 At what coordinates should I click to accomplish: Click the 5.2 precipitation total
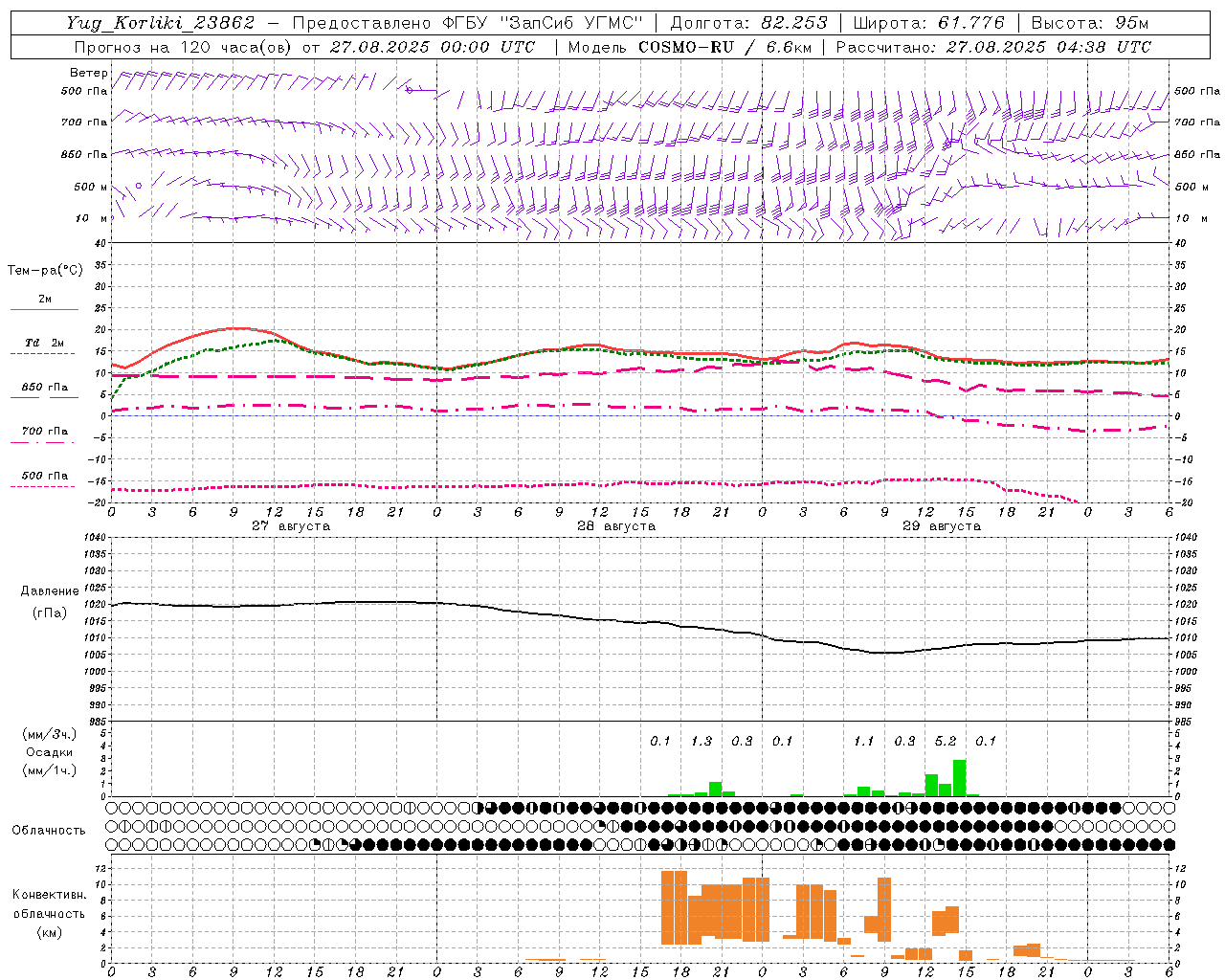(x=946, y=741)
